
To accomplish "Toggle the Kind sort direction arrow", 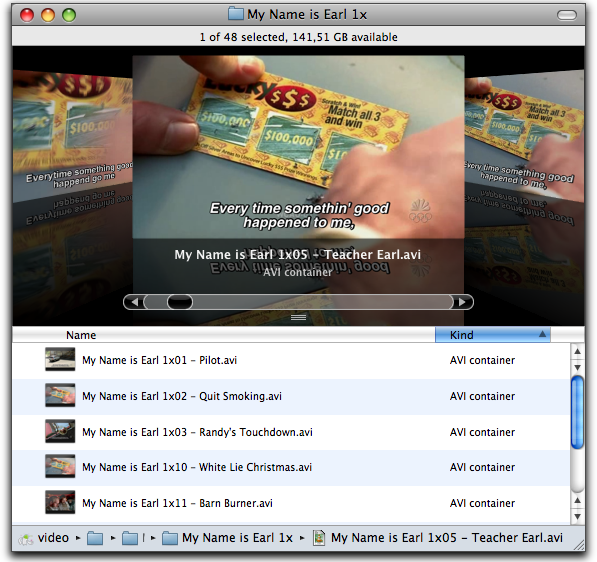I will [542, 334].
